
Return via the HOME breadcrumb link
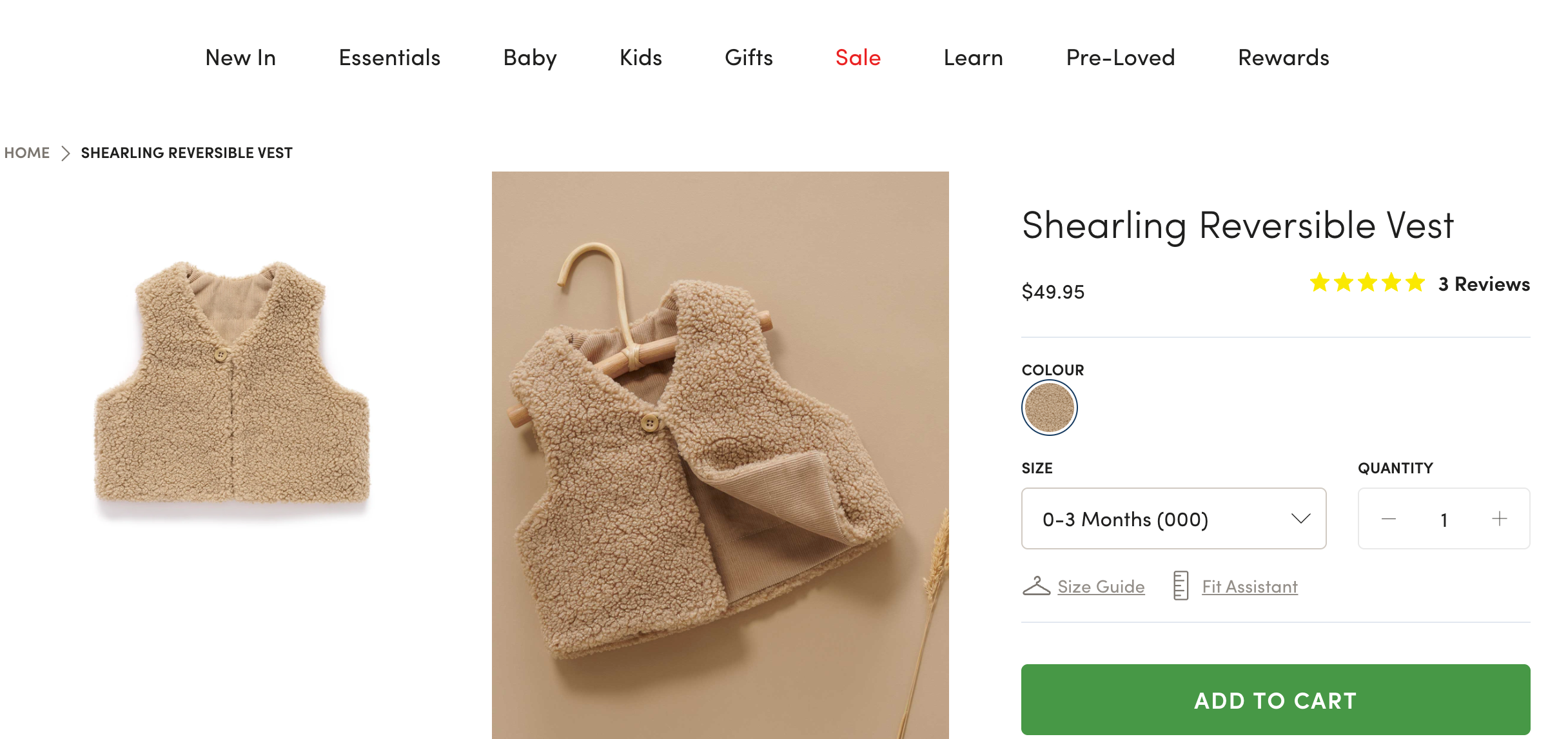coord(27,153)
